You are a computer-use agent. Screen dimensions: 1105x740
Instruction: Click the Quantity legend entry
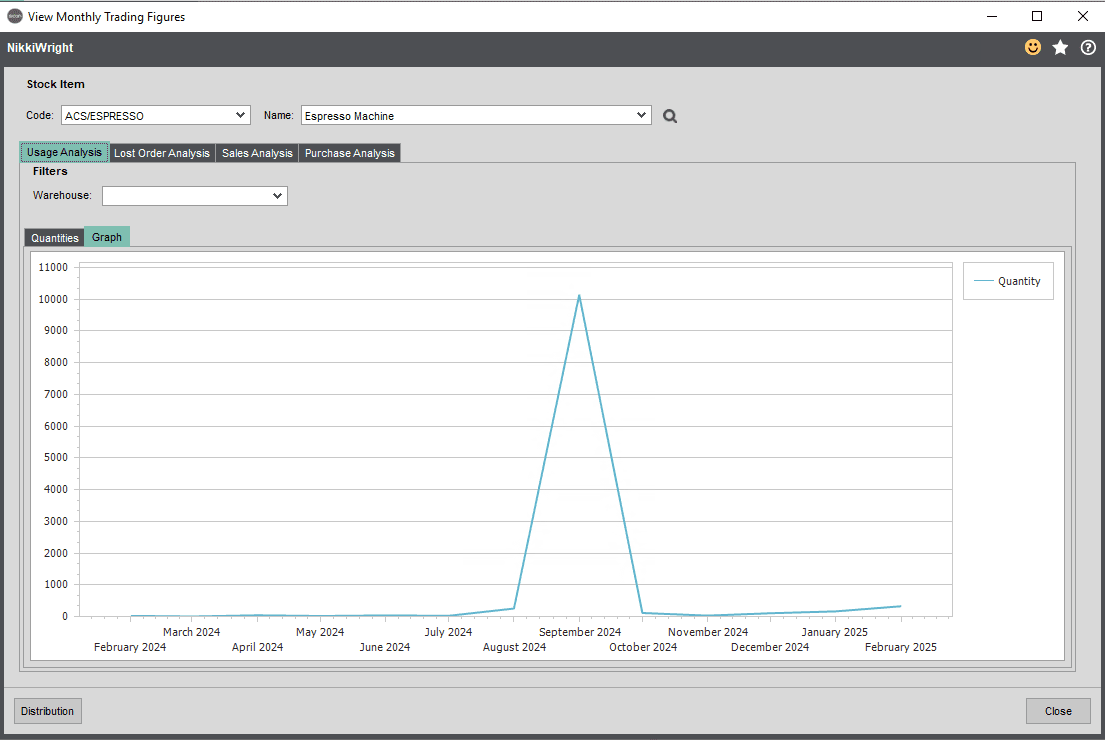tap(1008, 281)
